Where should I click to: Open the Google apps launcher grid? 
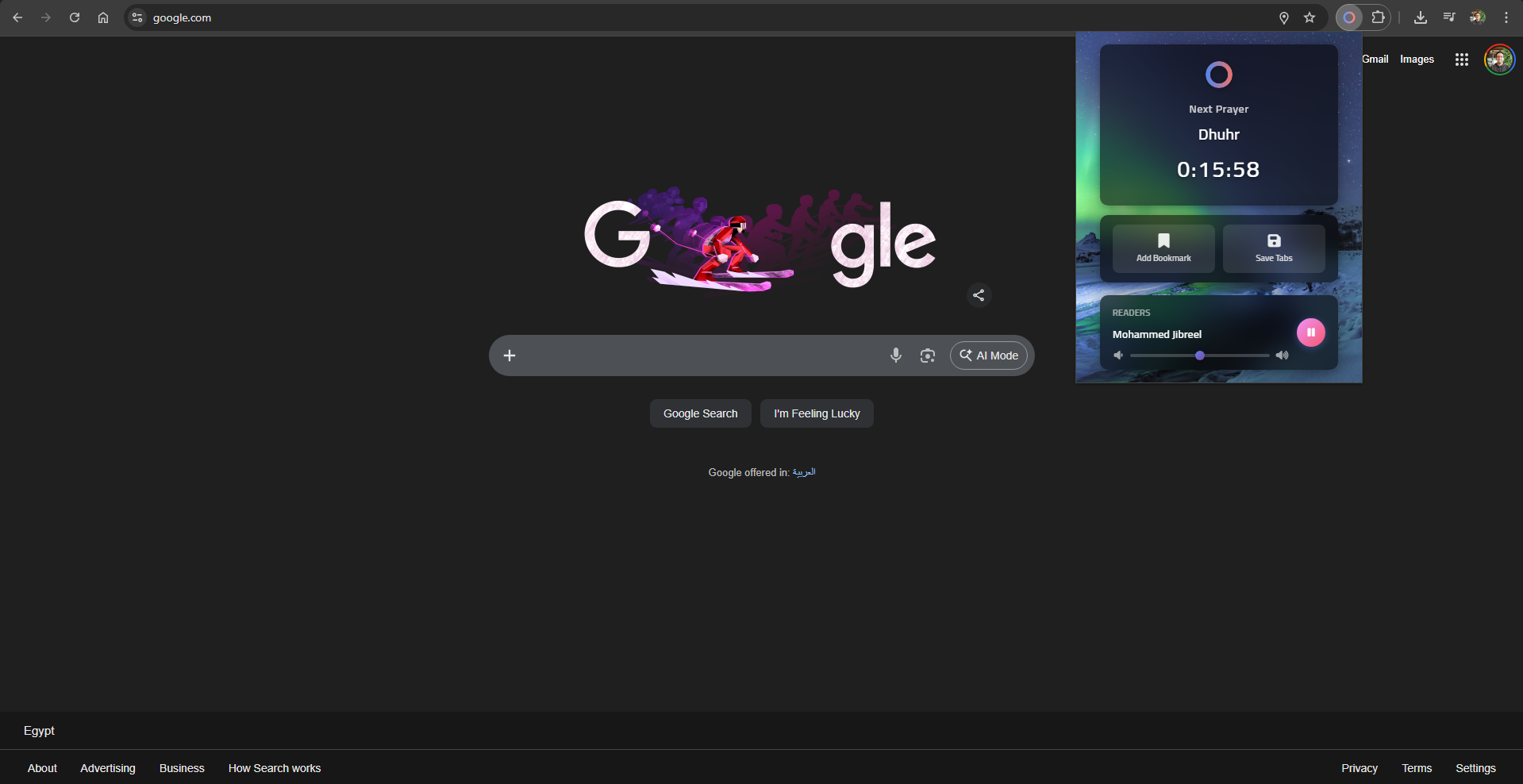click(1461, 59)
